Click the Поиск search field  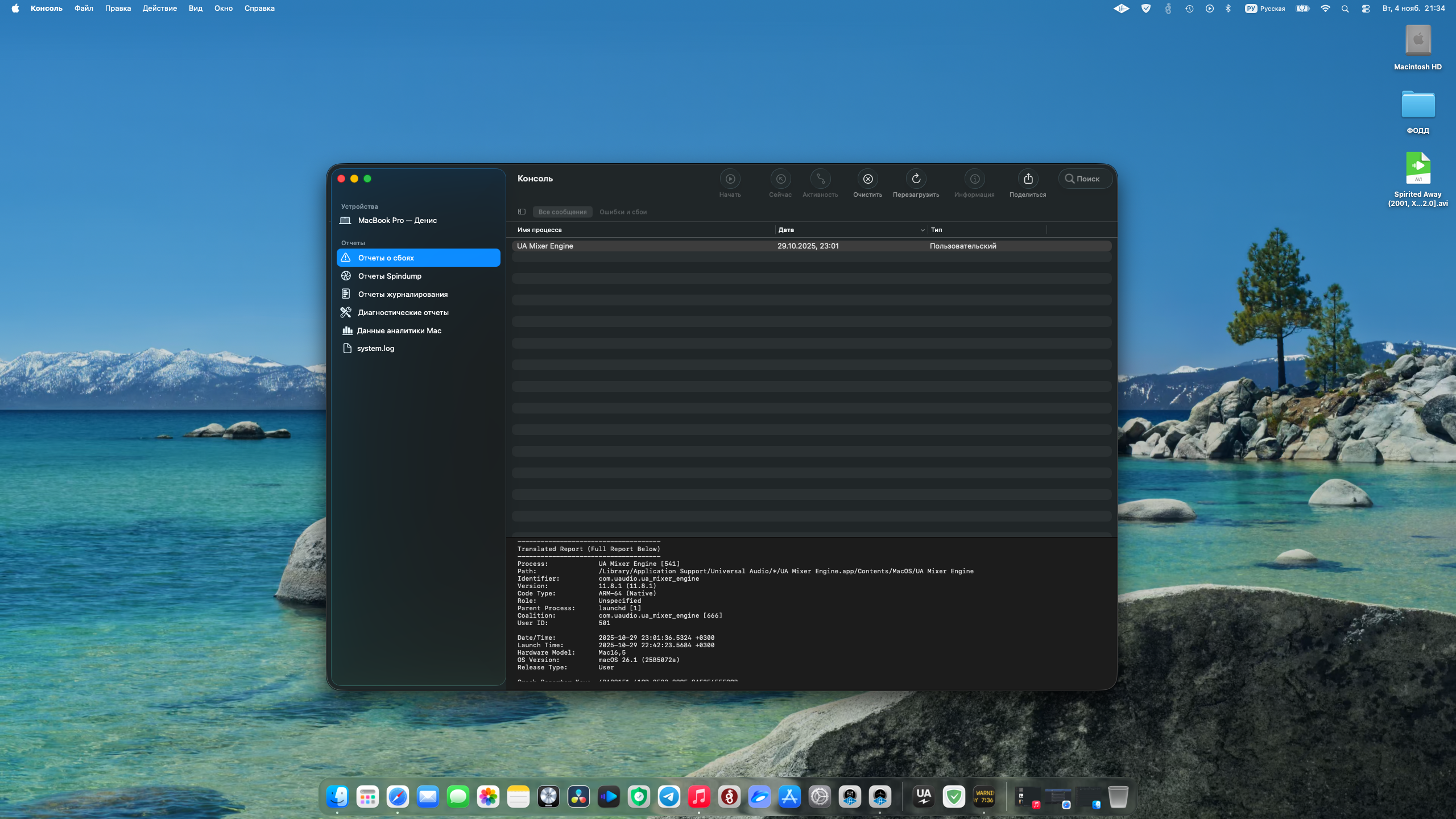(x=1086, y=179)
